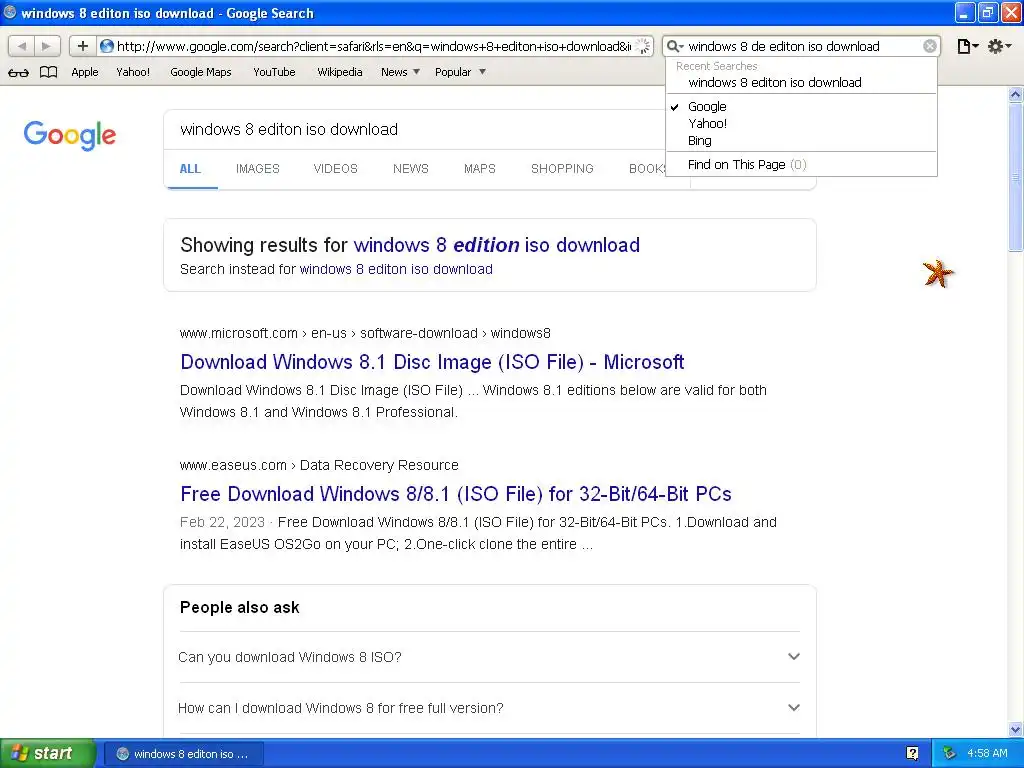Open the Google Maps bookmark

(x=200, y=72)
